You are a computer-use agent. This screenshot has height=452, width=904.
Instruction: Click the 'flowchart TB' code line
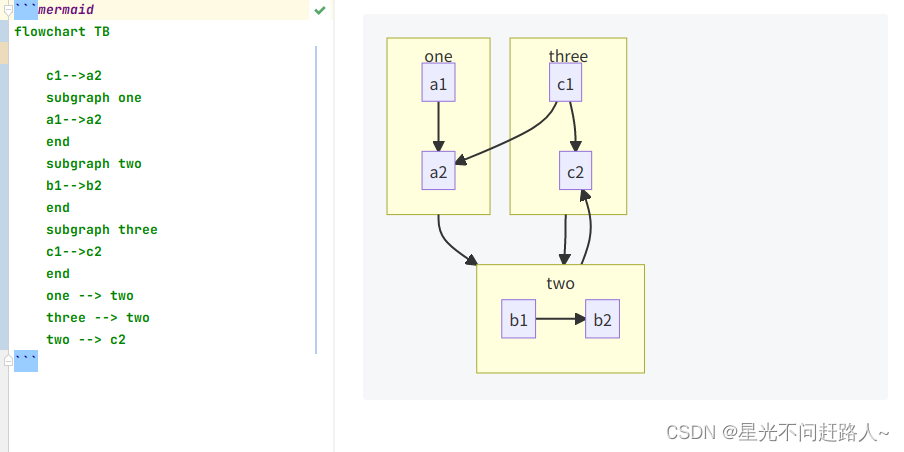(x=62, y=32)
